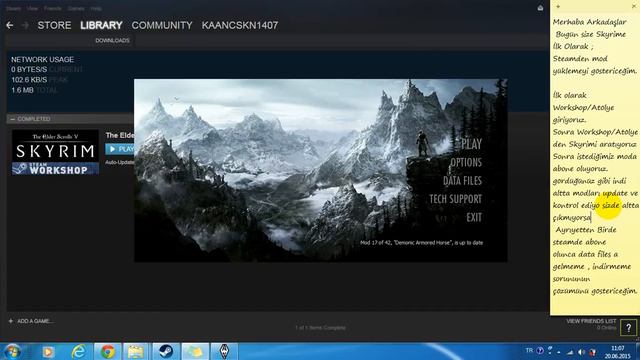Viewport: 640px width, 360px height.
Task: Click the Skyrim launcher taskbar icon
Action: (224, 351)
